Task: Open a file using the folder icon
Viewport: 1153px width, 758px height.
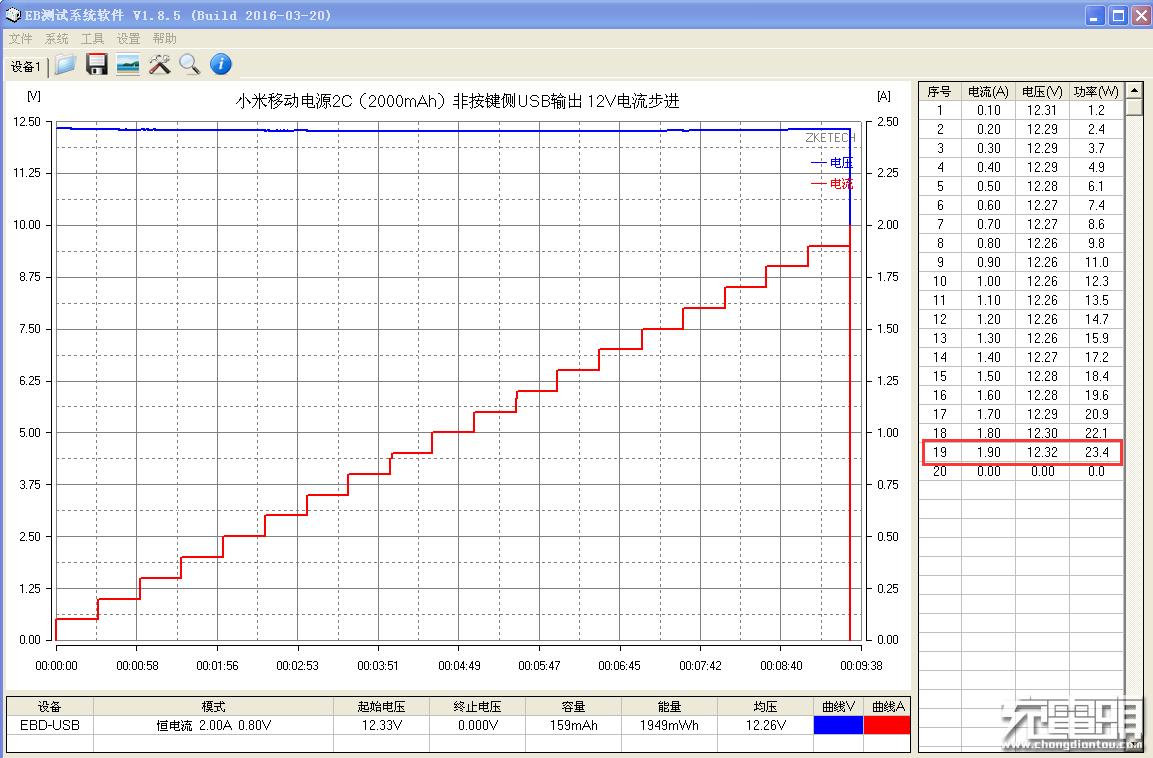Action: (64, 63)
